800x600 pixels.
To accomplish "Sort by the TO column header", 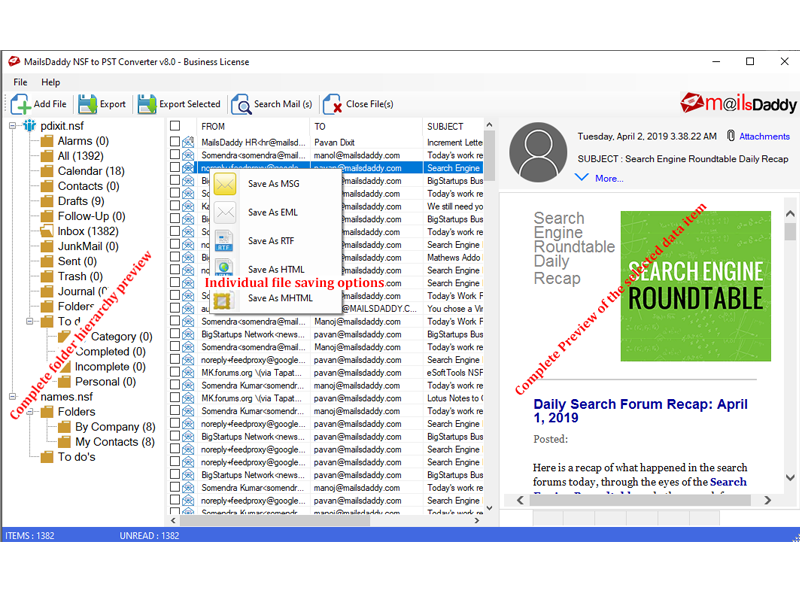I will (366, 126).
